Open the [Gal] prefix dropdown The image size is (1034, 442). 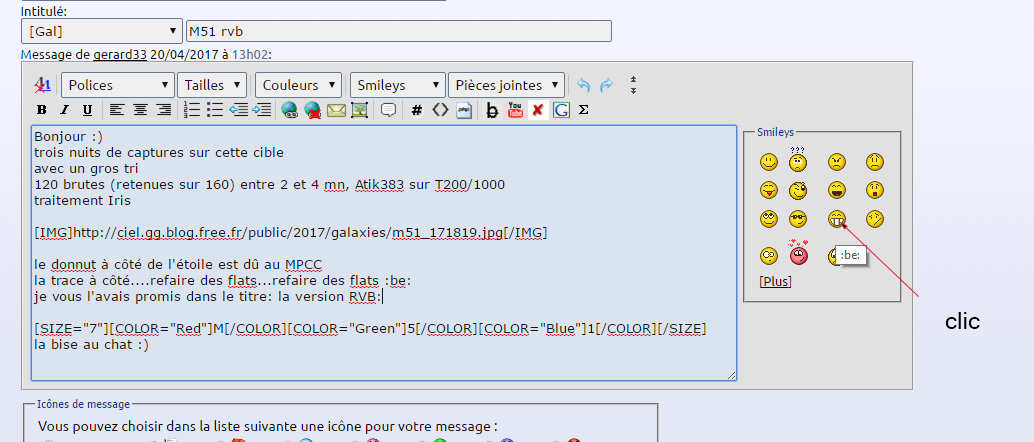click(x=102, y=31)
